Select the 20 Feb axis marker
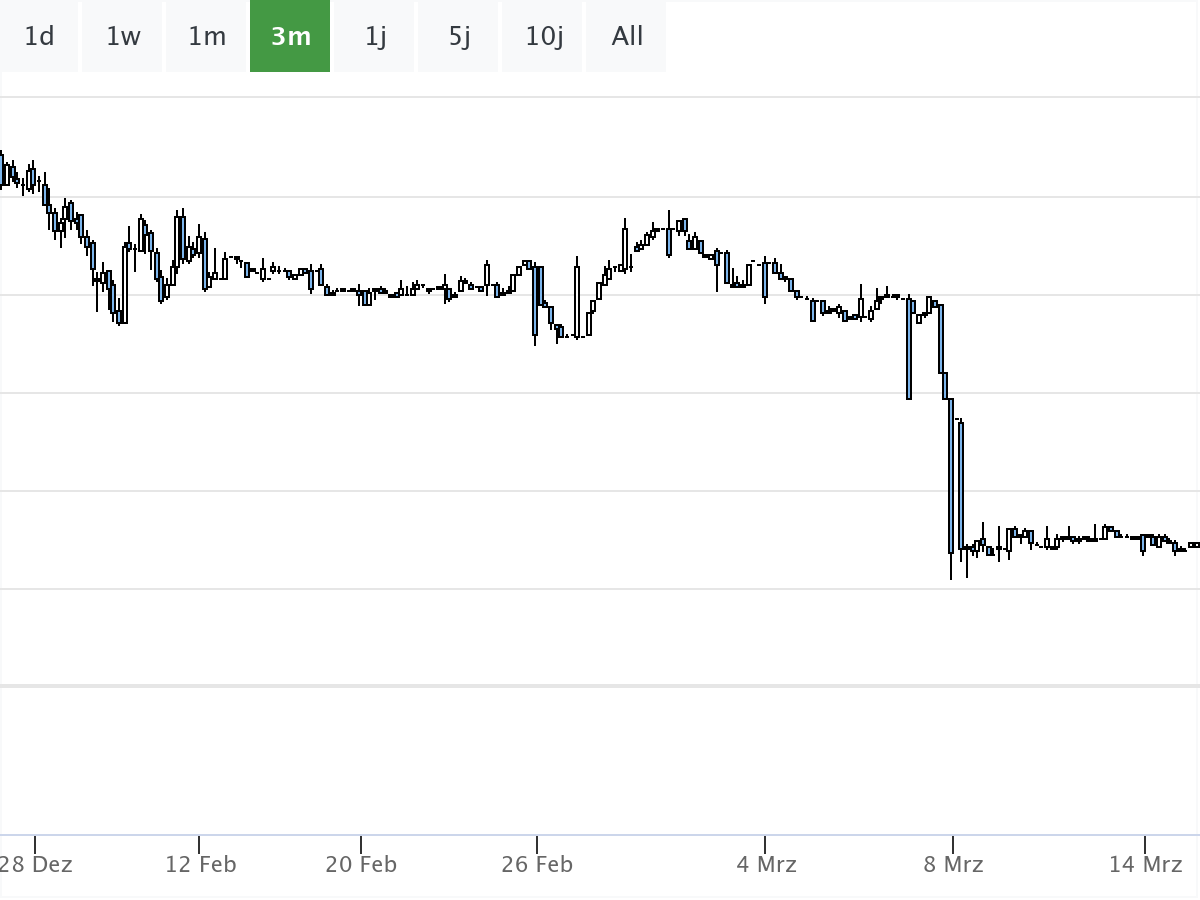This screenshot has height=900, width=1200. click(x=361, y=864)
